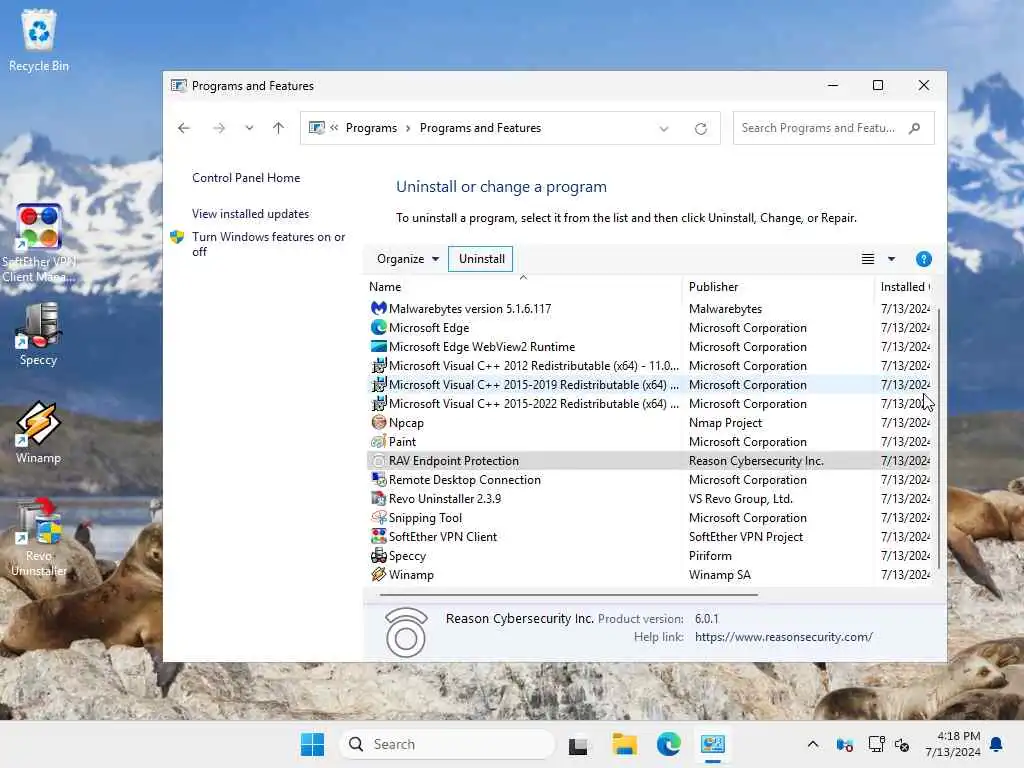The width and height of the screenshot is (1024, 768).
Task: Expand the Organize dropdown menu
Action: 408,259
